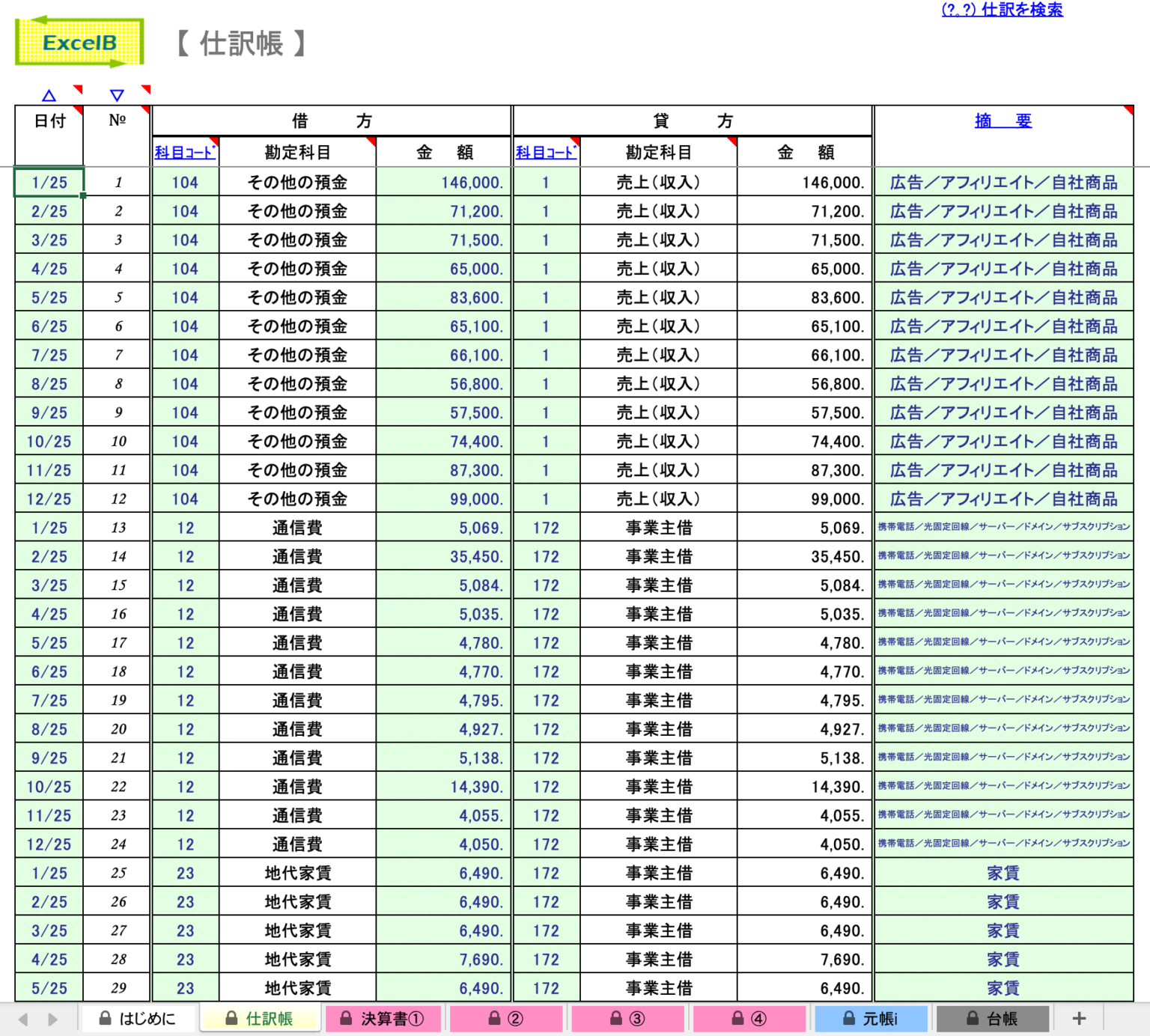Click the plus icon to add a sheet

pyautogui.click(x=1079, y=1018)
